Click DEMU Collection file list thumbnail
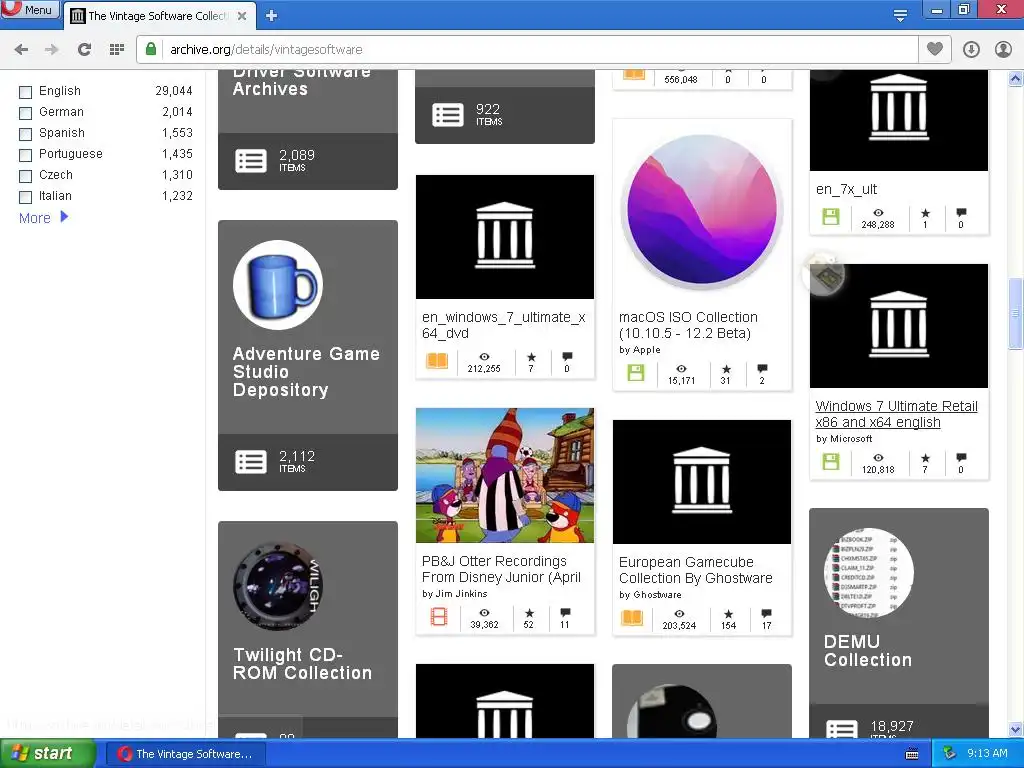 (x=869, y=573)
